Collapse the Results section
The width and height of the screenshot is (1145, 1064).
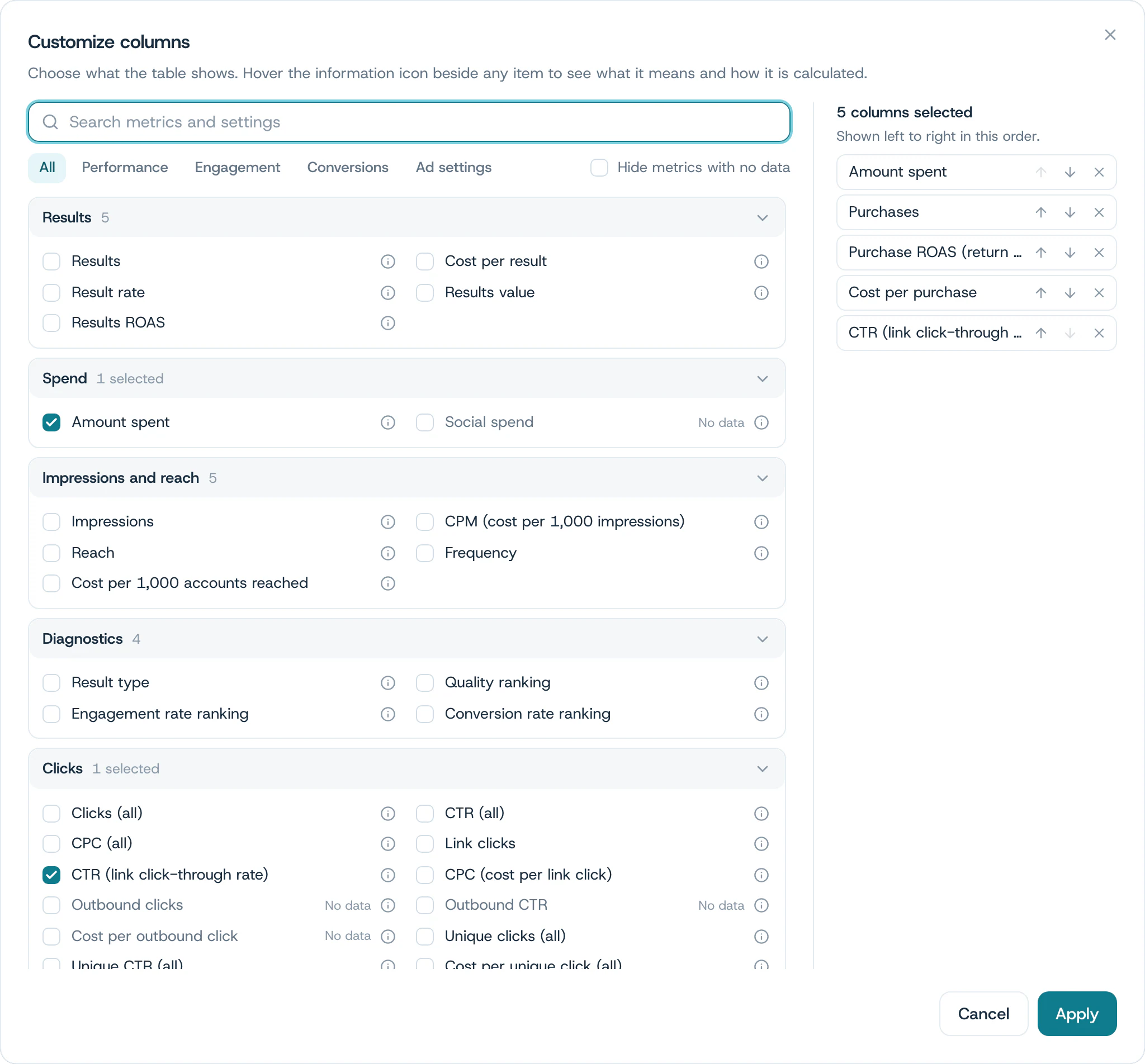(x=762, y=217)
